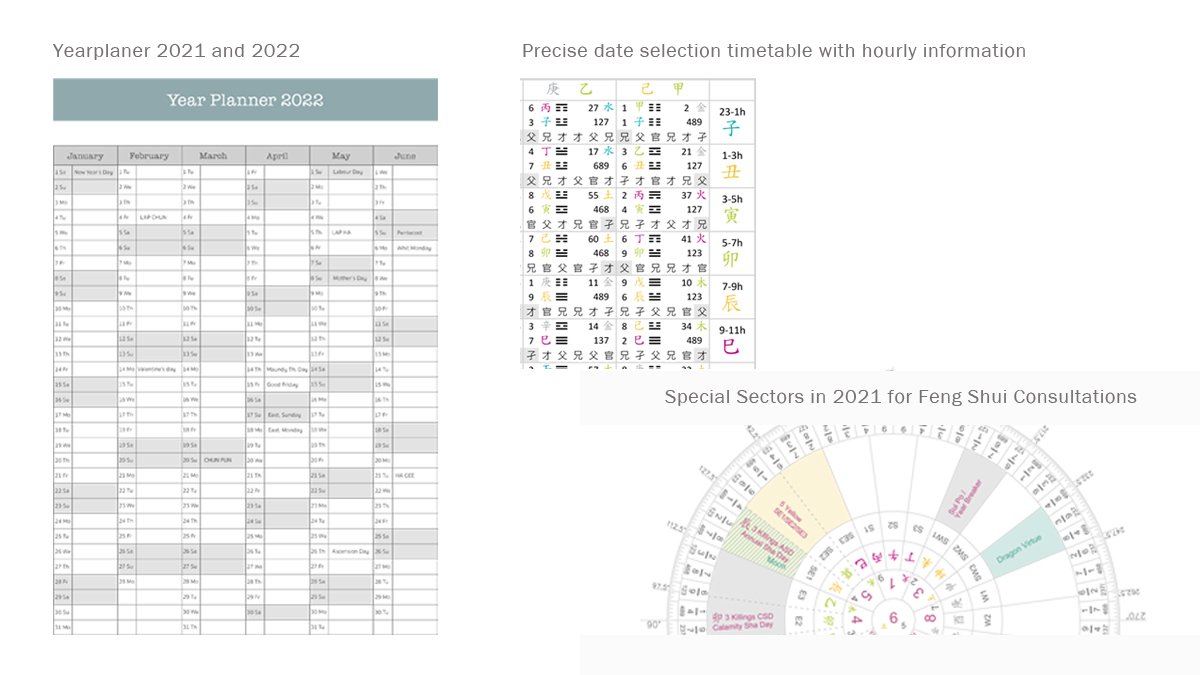Screen dimensions: 1200x675
Task: Click the Valentine's day entry in February
Action: point(156,369)
